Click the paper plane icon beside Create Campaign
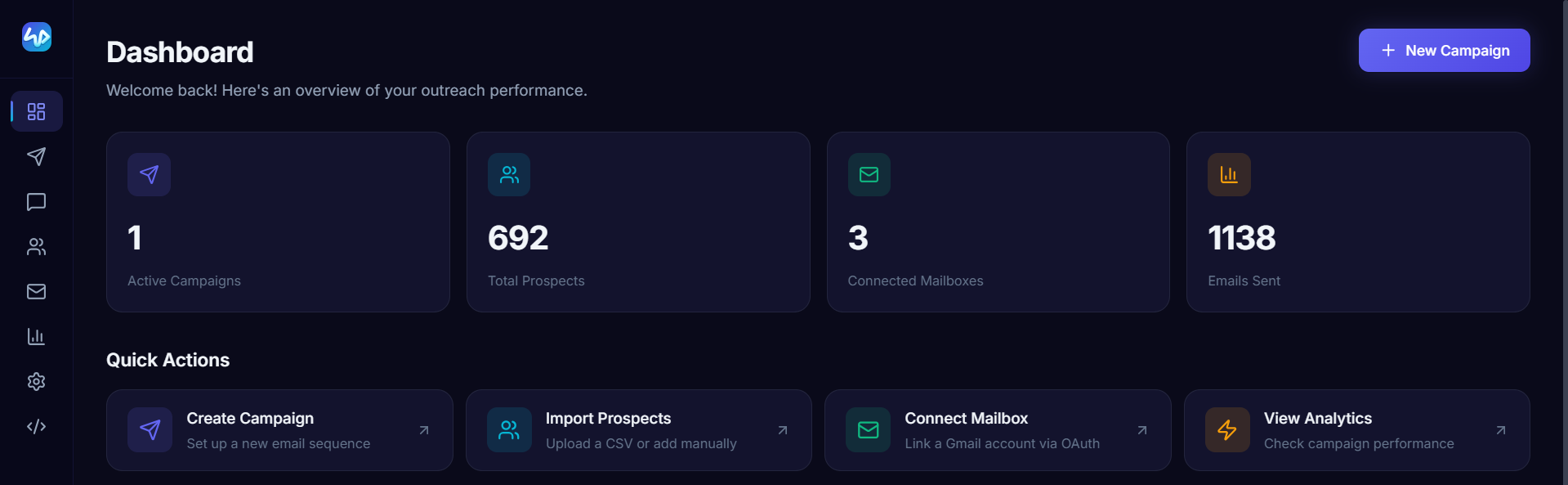This screenshot has width=1568, height=485. [150, 430]
